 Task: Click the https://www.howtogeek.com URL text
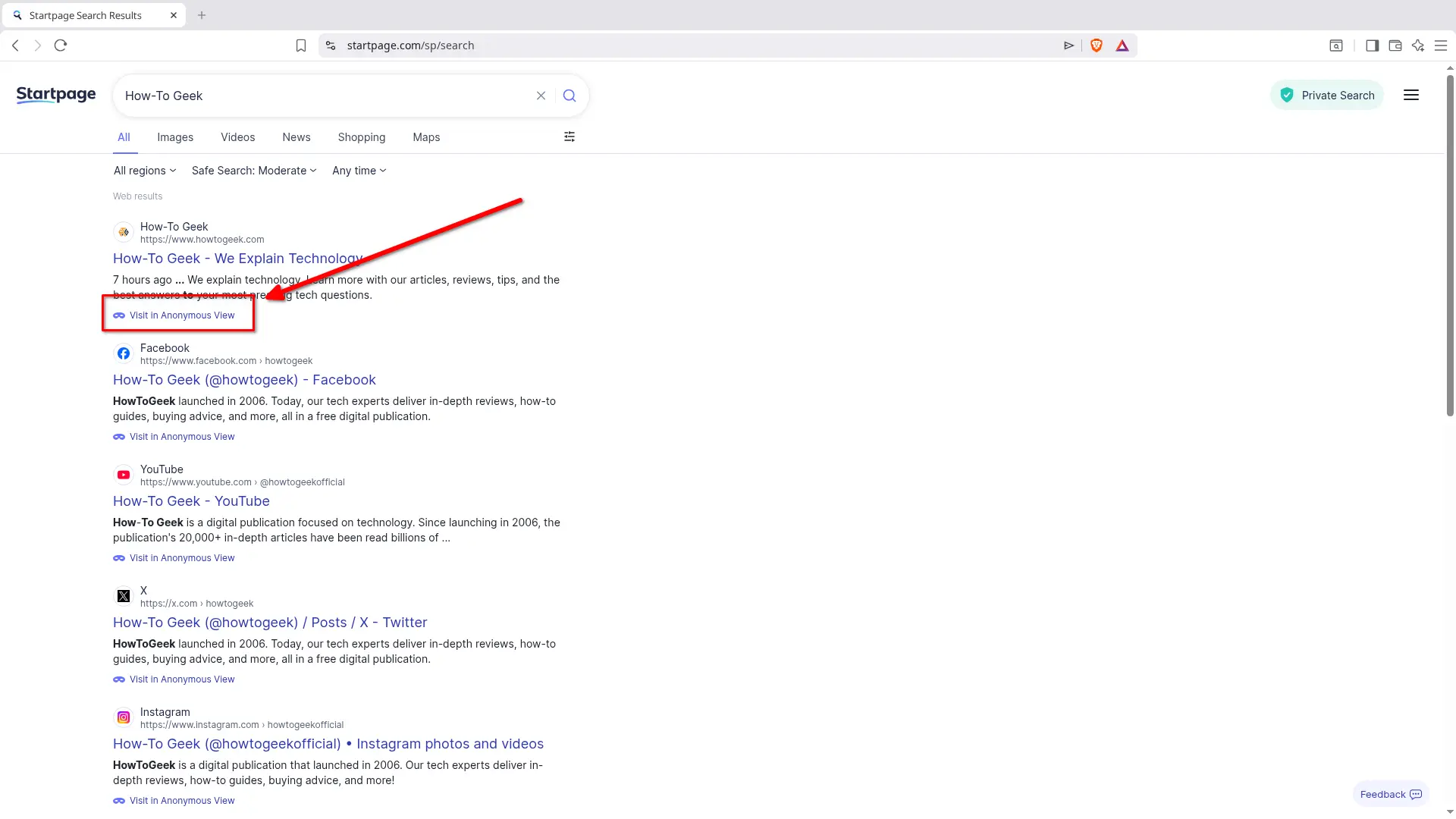click(202, 240)
